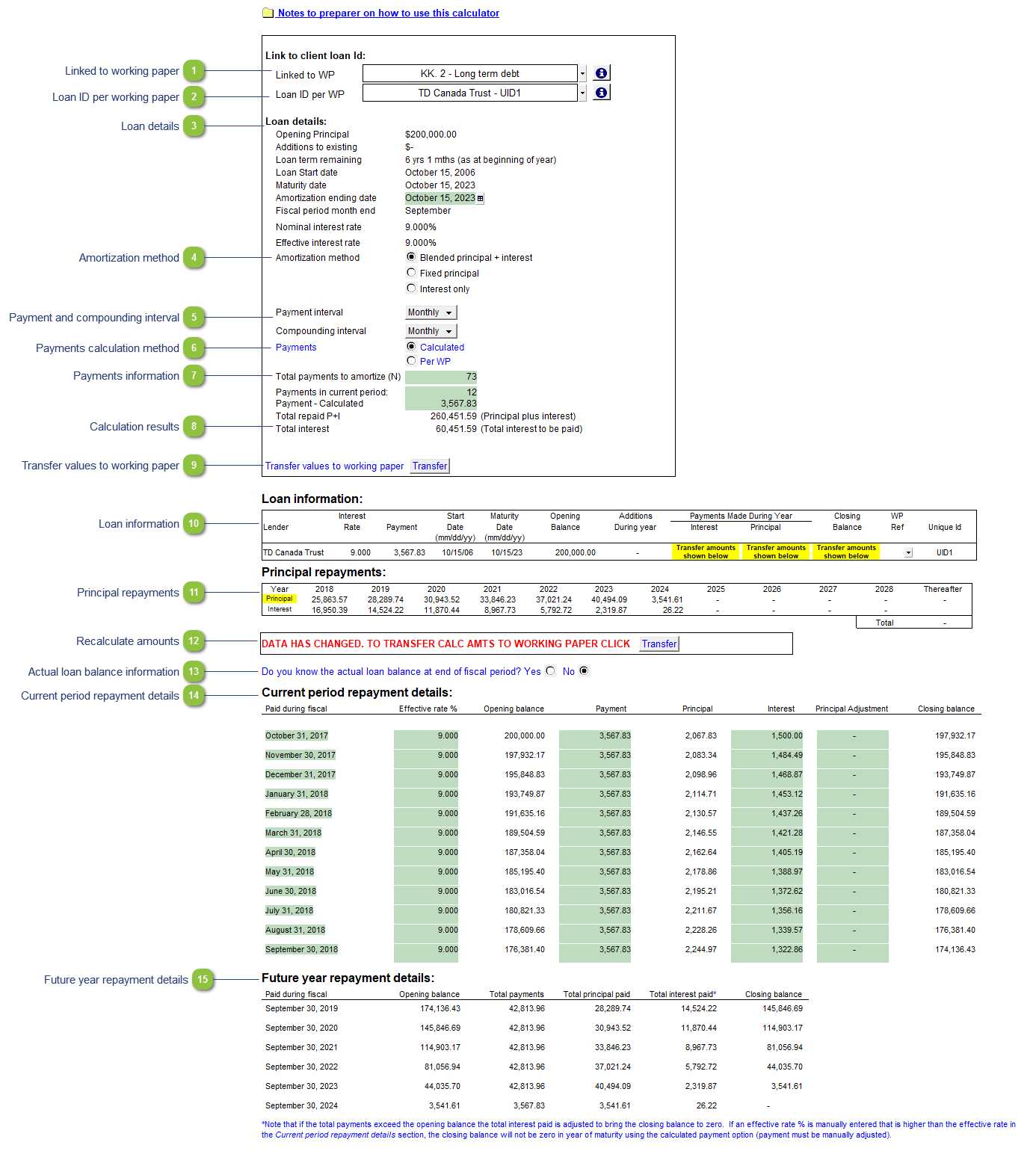The height and width of the screenshot is (1157, 1036).
Task: Select Per WP payments option
Action: [x=411, y=361]
